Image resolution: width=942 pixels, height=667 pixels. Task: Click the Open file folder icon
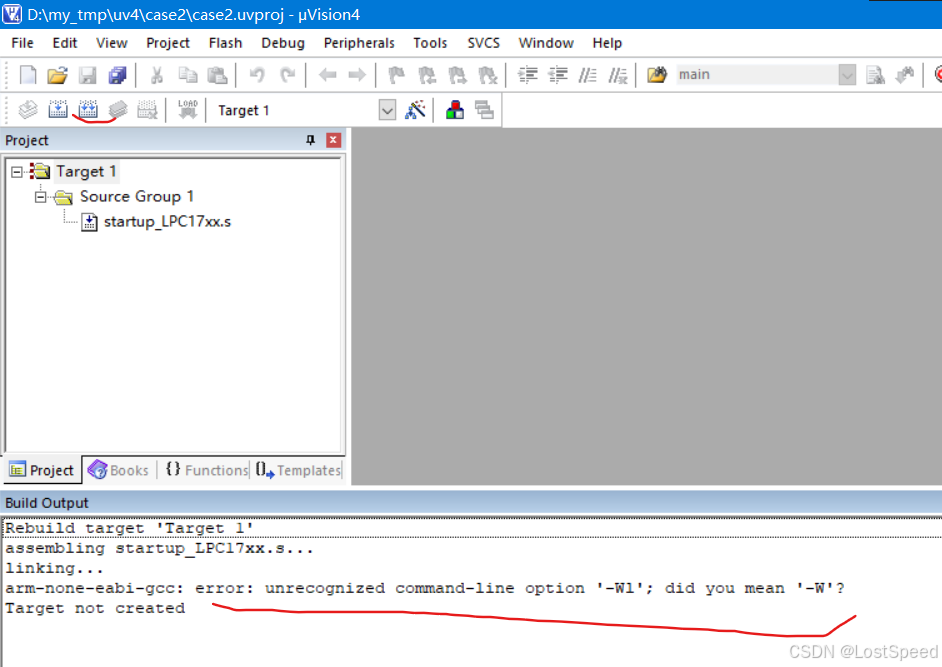click(x=57, y=75)
